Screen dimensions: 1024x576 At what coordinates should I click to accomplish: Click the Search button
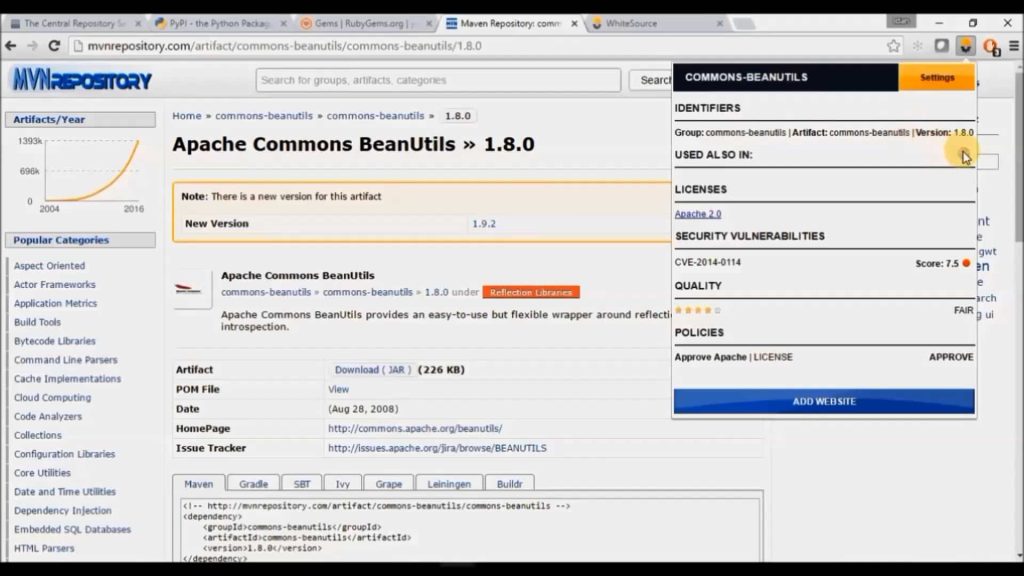[x=653, y=80]
